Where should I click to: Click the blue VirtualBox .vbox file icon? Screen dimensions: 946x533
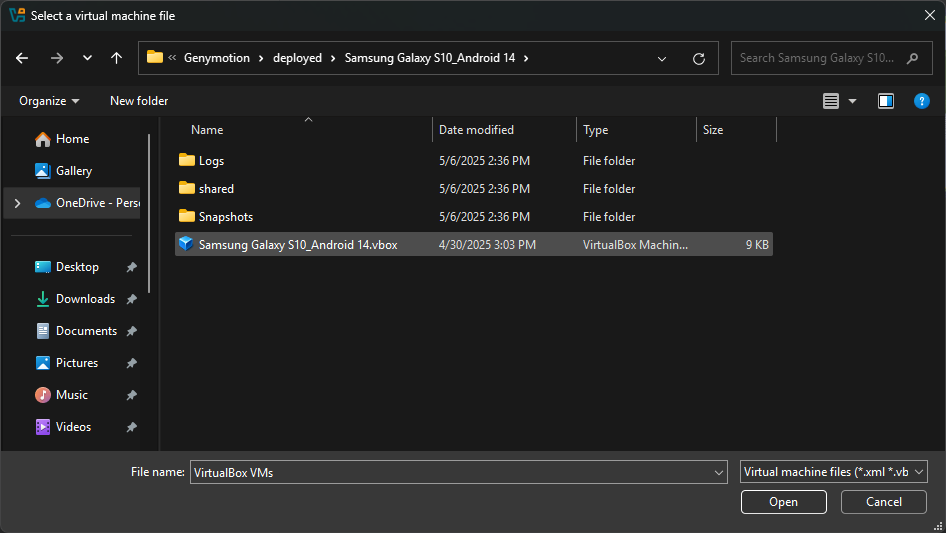(186, 244)
